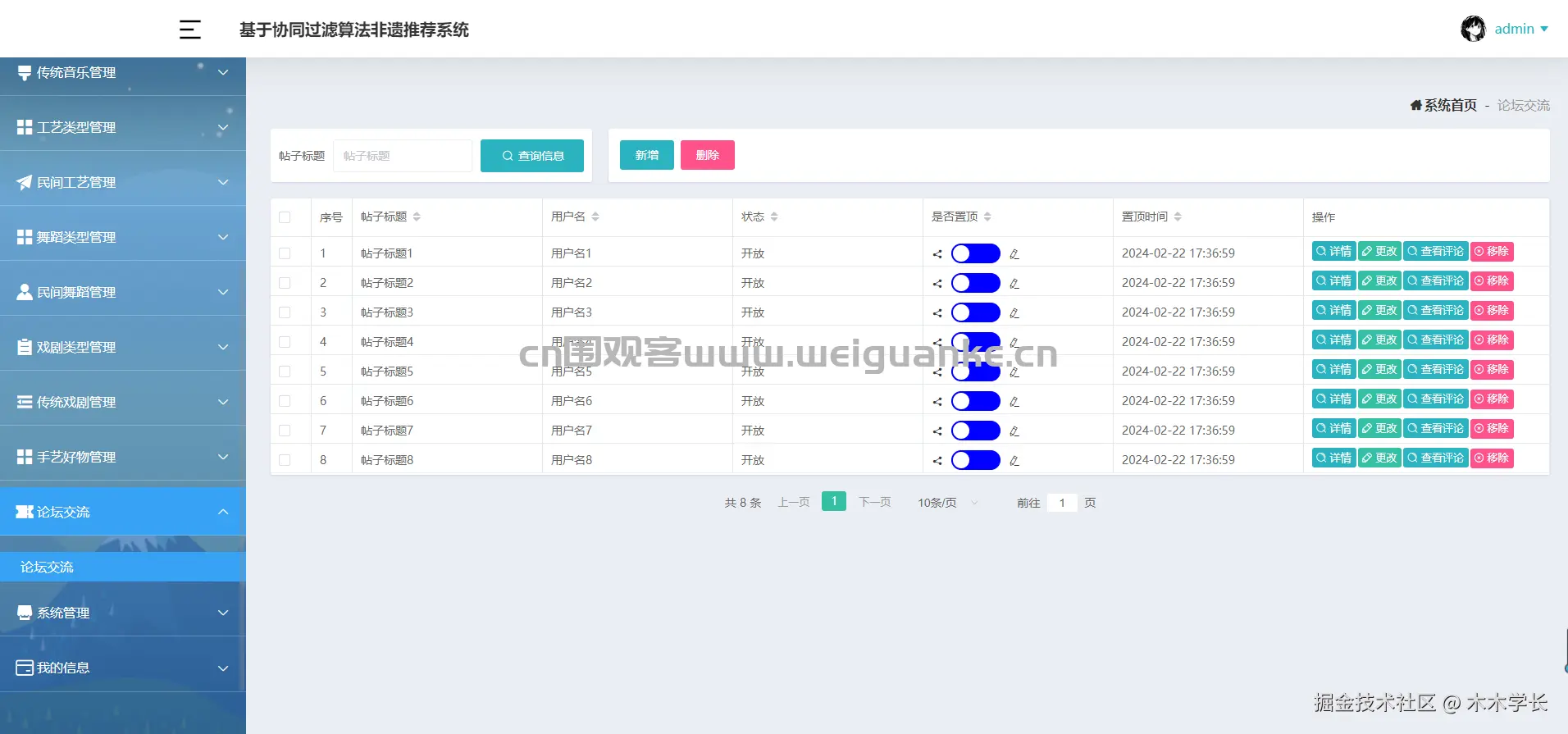The image size is (1568, 734).
Task: Open the 系统管理 menu label
Action: click(x=63, y=613)
